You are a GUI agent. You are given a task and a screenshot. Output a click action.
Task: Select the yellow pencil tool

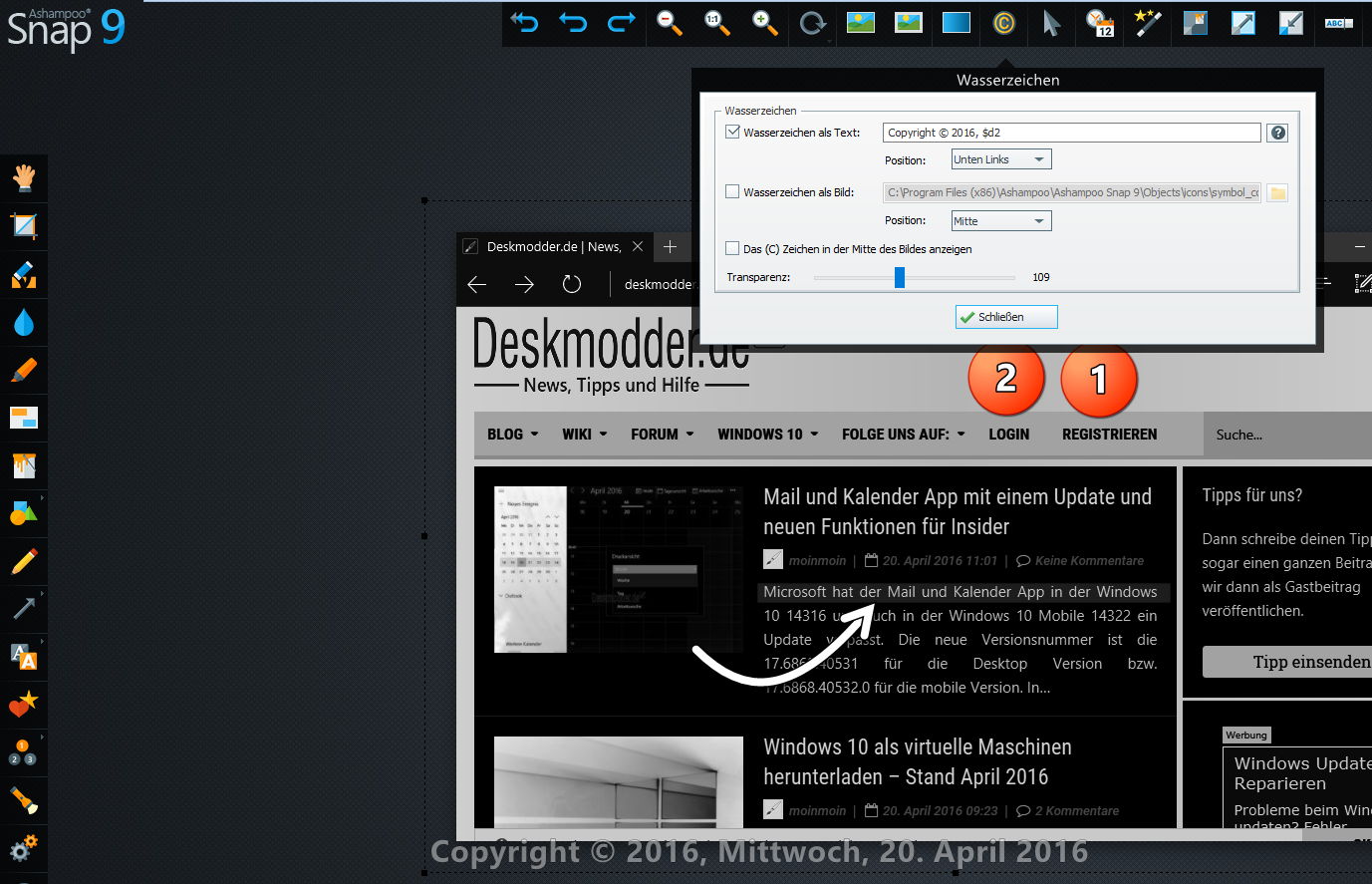pos(24,561)
